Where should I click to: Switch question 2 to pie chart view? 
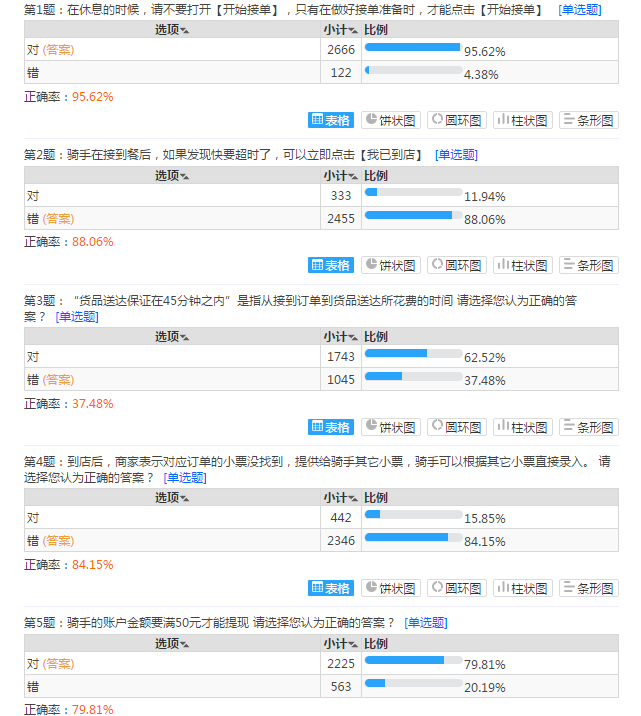coord(390,265)
